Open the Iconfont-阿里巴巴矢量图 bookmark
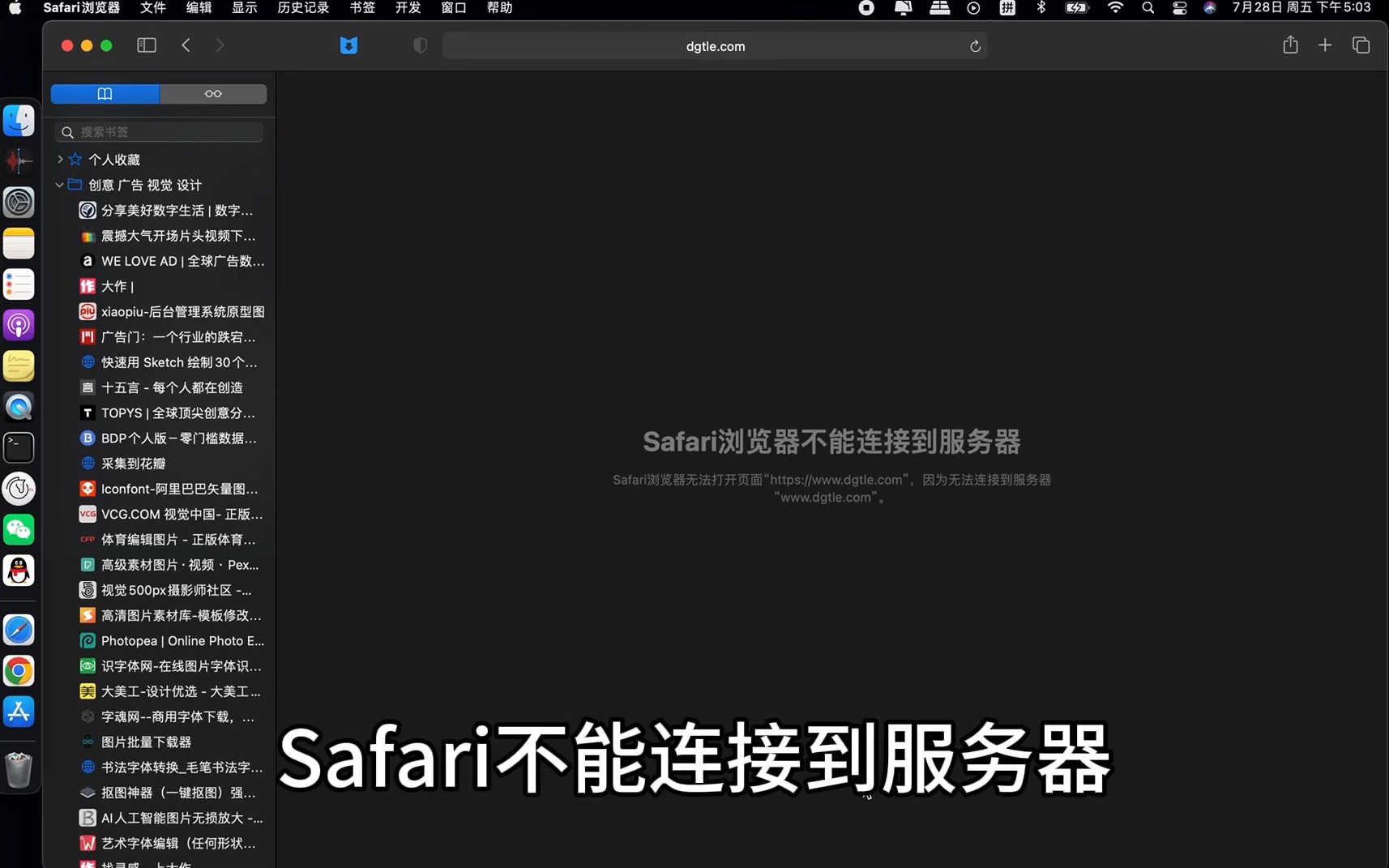The image size is (1389, 868). point(169,489)
